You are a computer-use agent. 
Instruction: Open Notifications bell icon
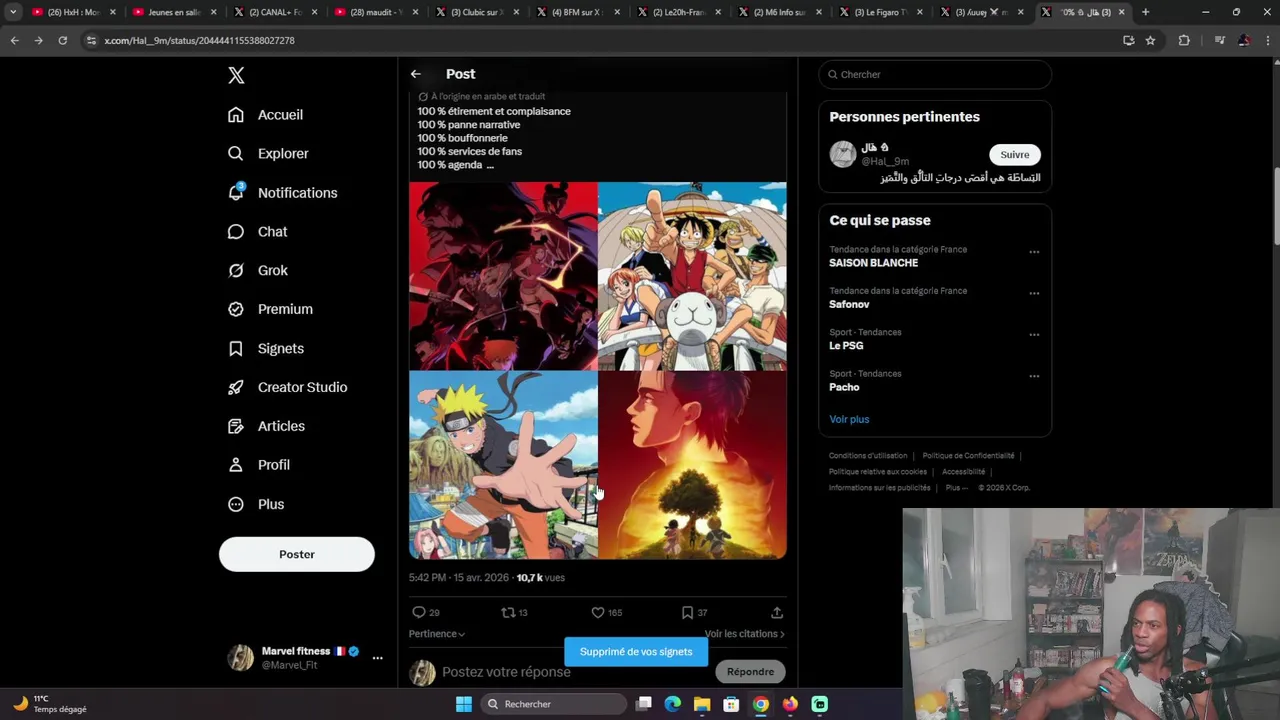pyautogui.click(x=236, y=192)
